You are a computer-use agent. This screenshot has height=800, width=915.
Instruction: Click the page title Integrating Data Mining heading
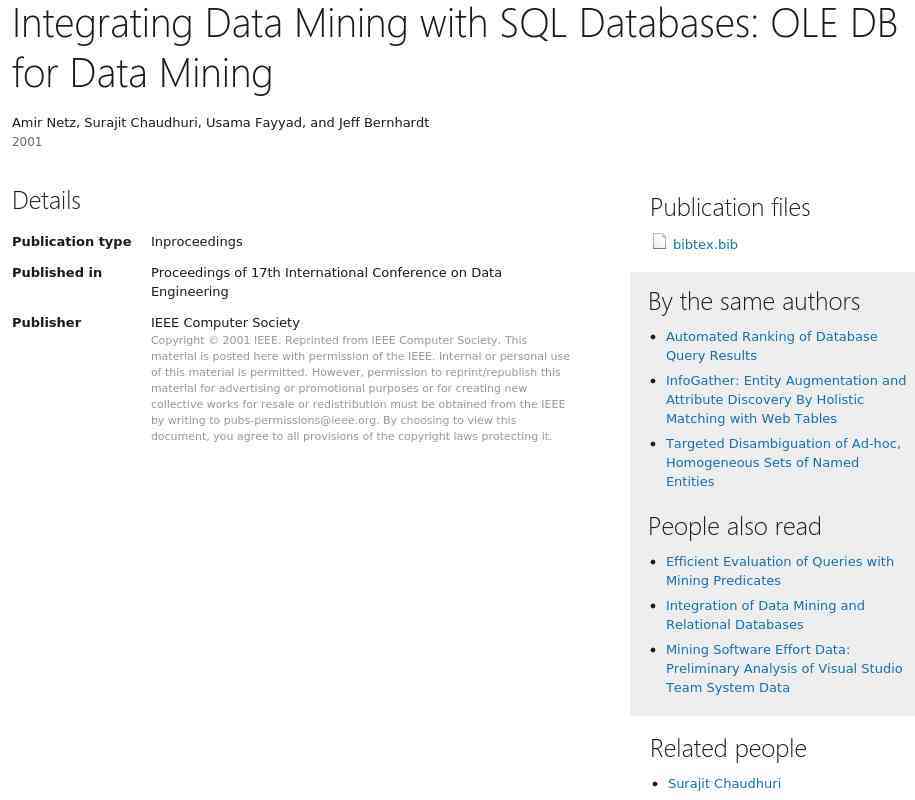[x=455, y=48]
